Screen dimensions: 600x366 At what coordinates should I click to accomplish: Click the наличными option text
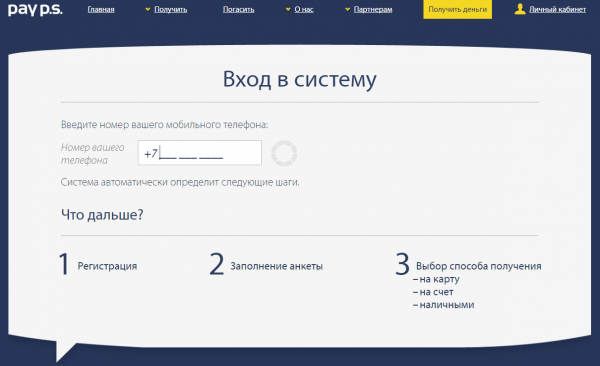pos(447,305)
